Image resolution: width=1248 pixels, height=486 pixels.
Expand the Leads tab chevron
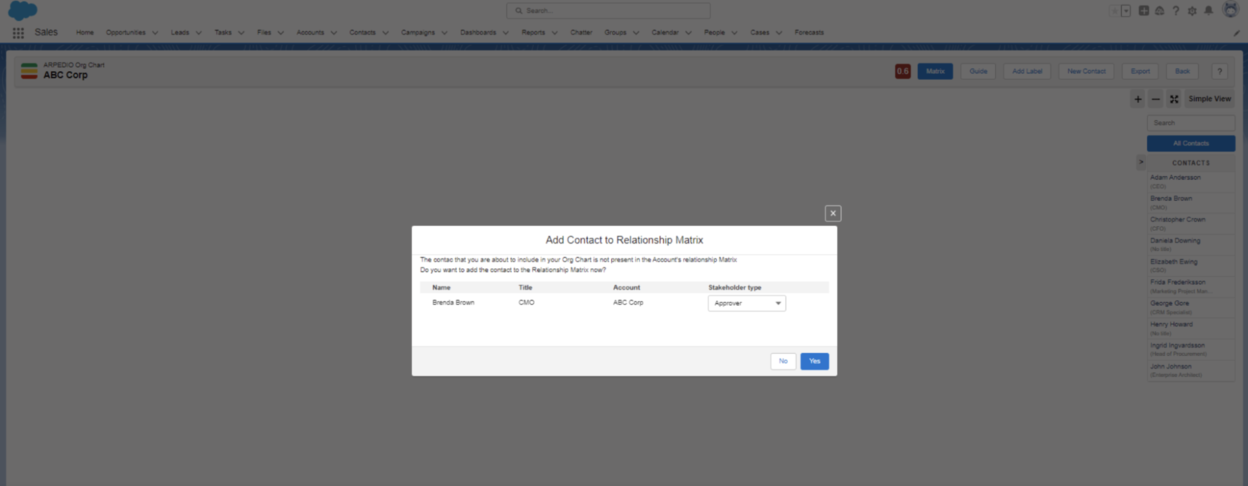tap(198, 32)
